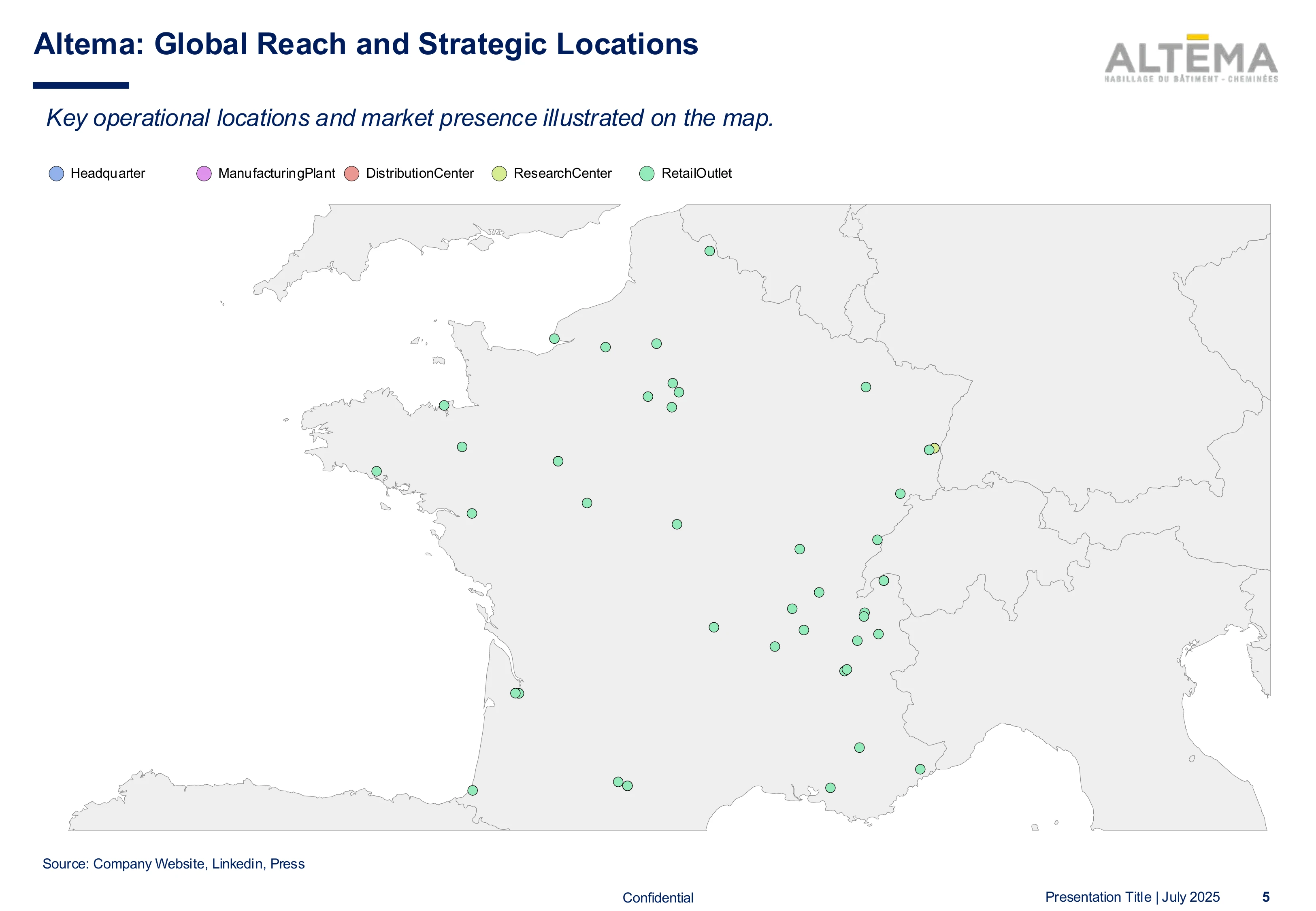Click the retail marker near Mulhouse by the Swiss border
Screen dimensions: 1316x911
[901, 494]
